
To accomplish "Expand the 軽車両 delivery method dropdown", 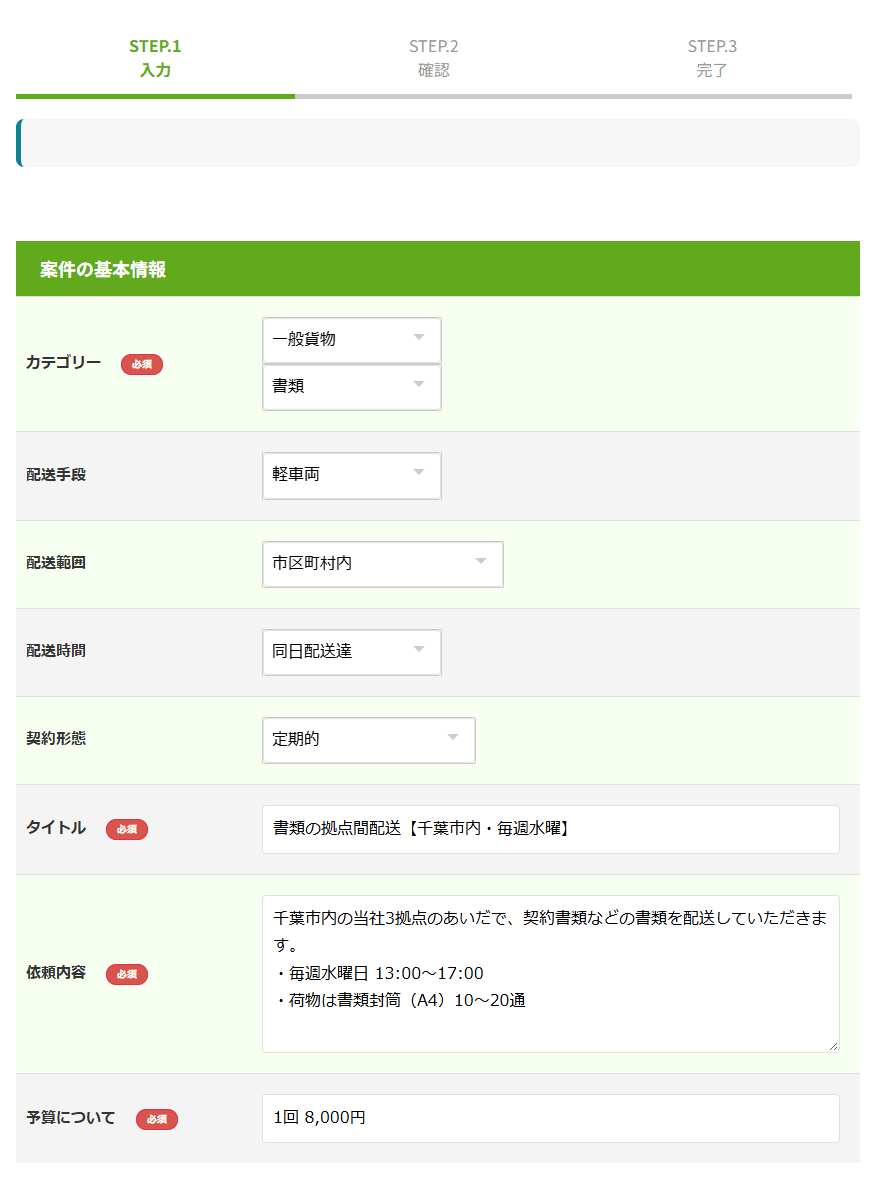I will 351,476.
